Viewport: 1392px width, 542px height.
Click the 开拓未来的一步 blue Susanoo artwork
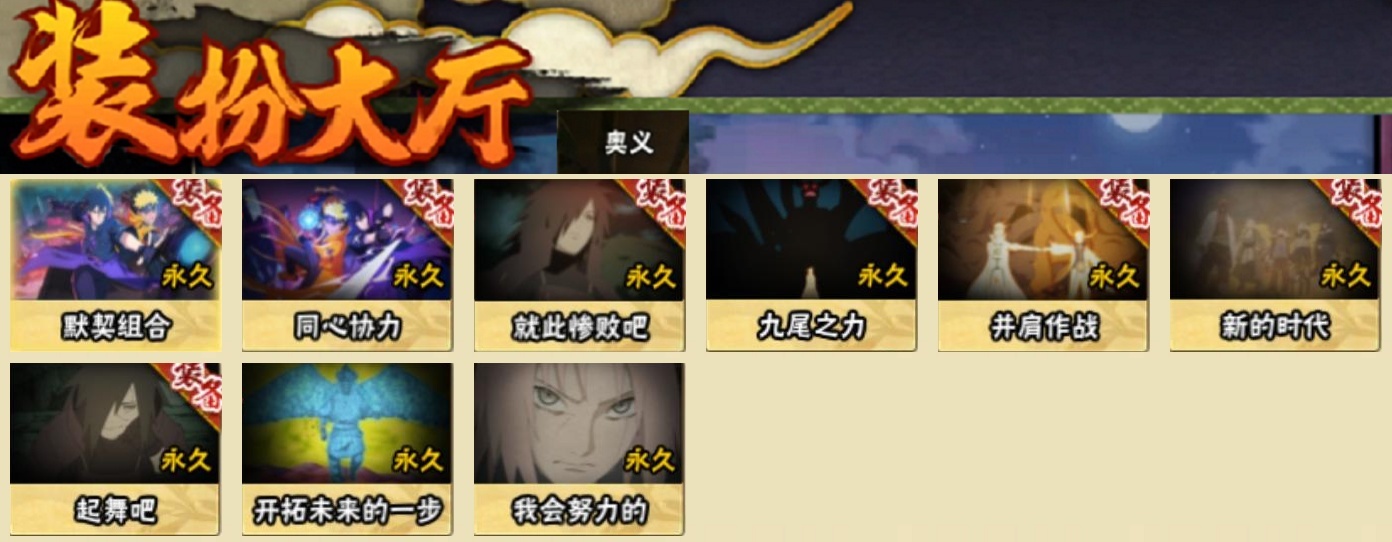click(347, 423)
